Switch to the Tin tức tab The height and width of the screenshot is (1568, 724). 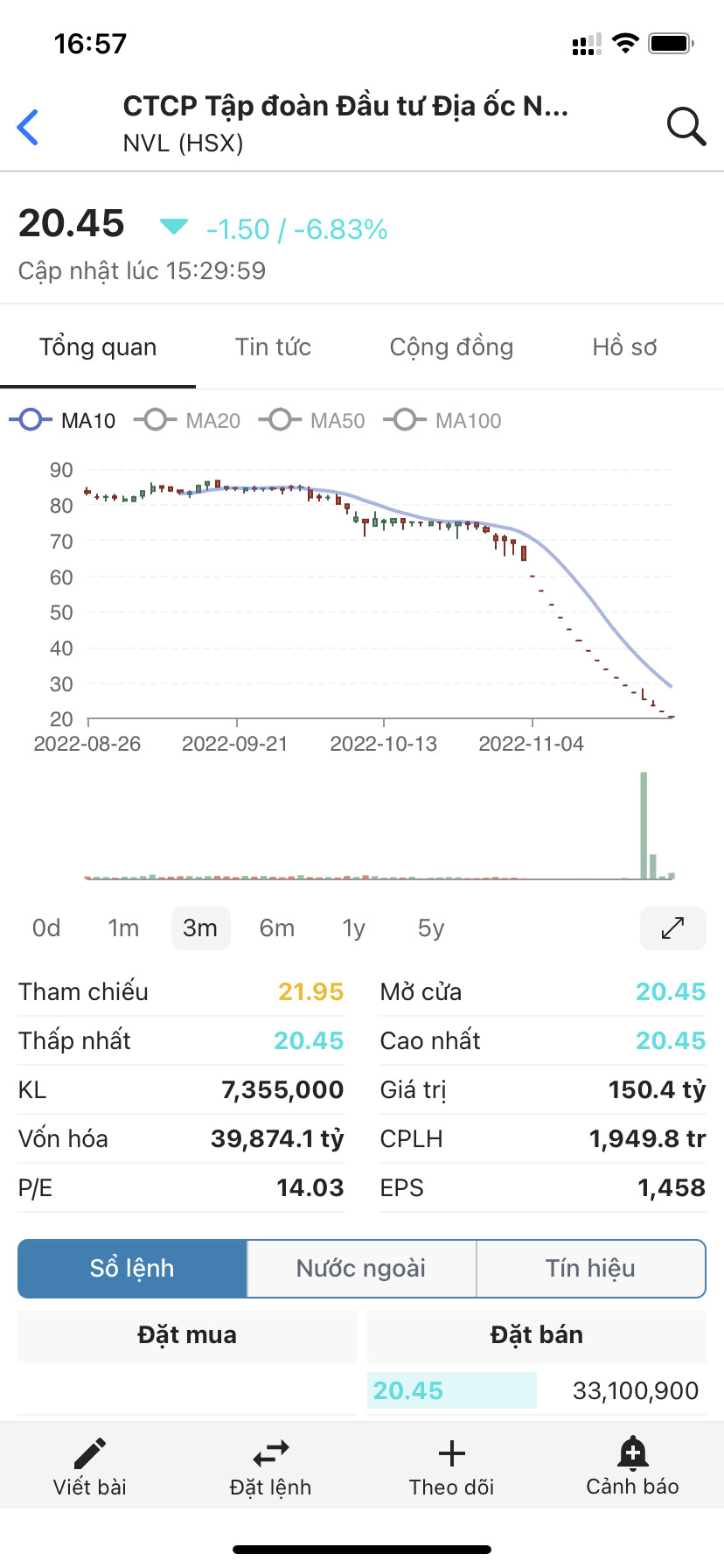pyautogui.click(x=273, y=347)
